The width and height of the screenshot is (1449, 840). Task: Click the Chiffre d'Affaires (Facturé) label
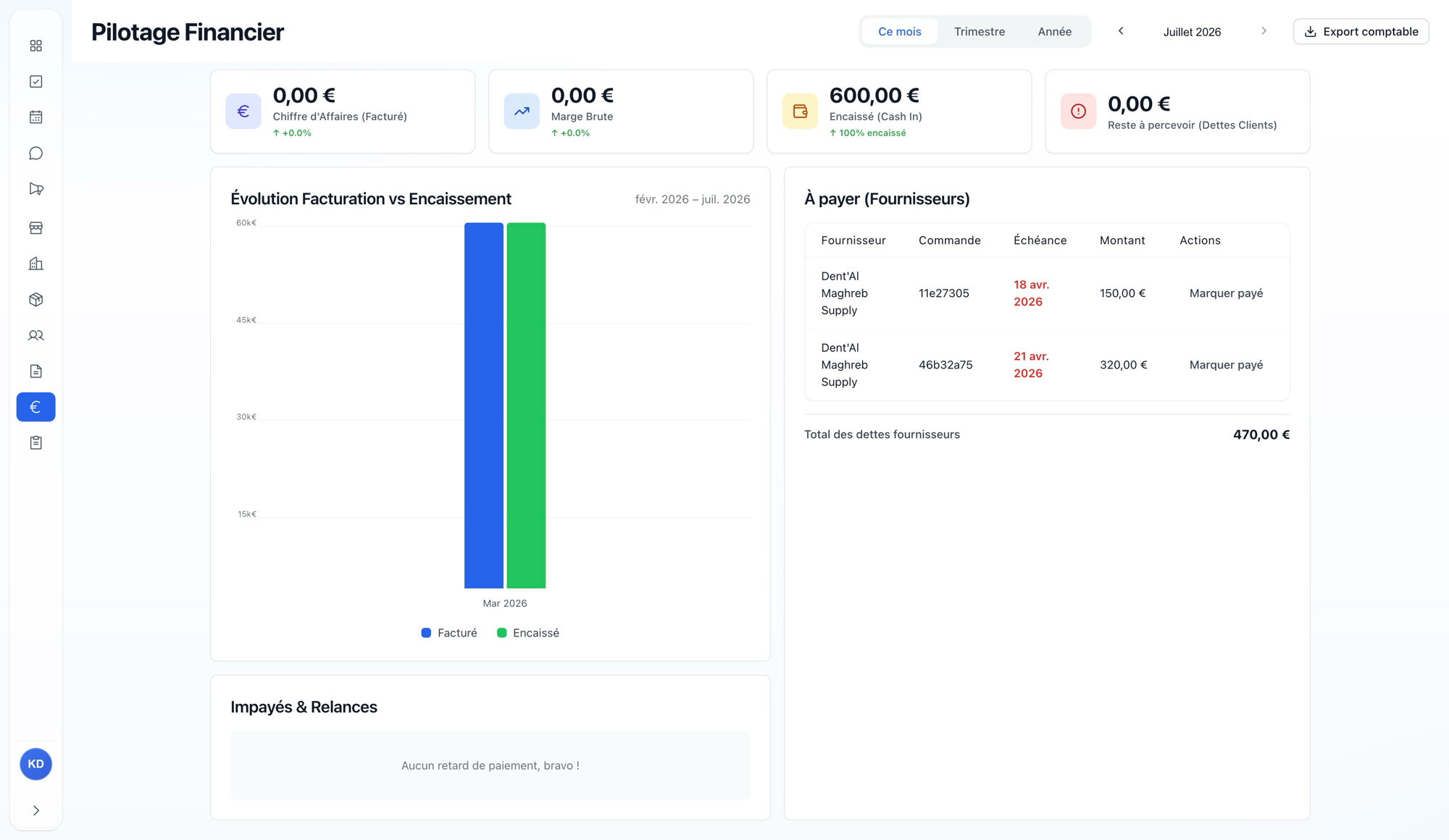(340, 117)
